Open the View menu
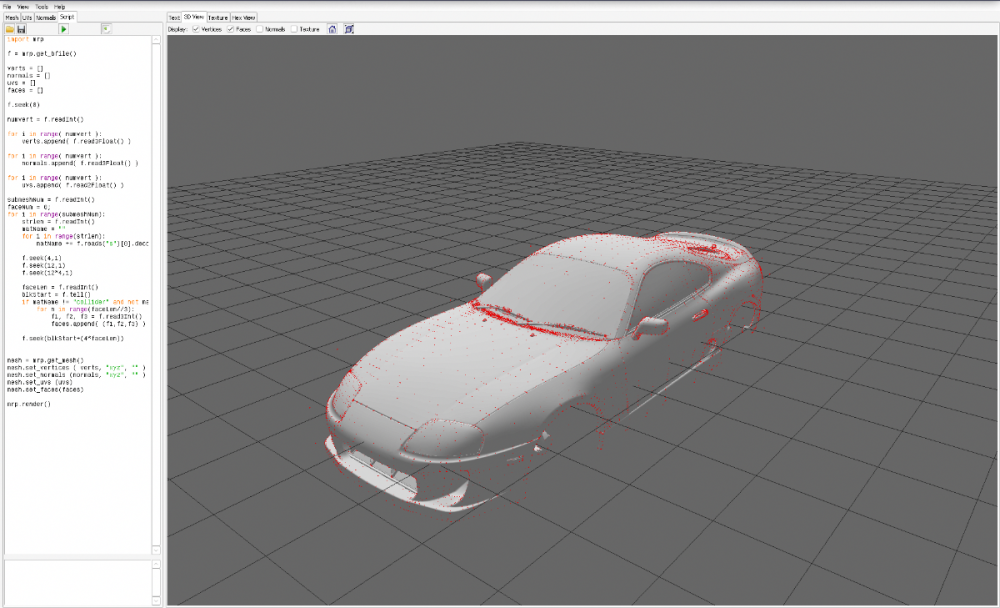The height and width of the screenshot is (608, 1000). click(23, 6)
